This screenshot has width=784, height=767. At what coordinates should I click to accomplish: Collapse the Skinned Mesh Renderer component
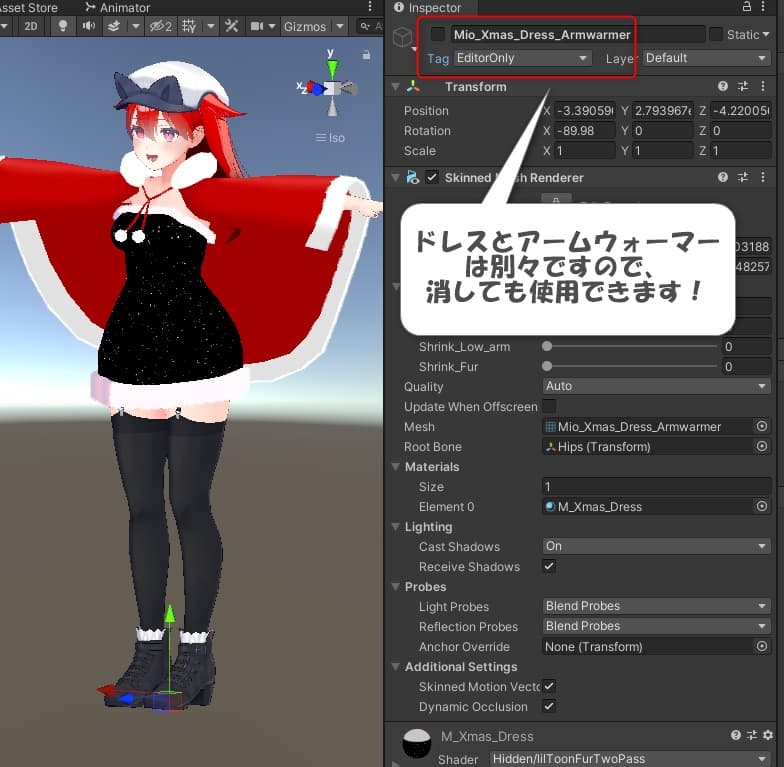coord(396,178)
